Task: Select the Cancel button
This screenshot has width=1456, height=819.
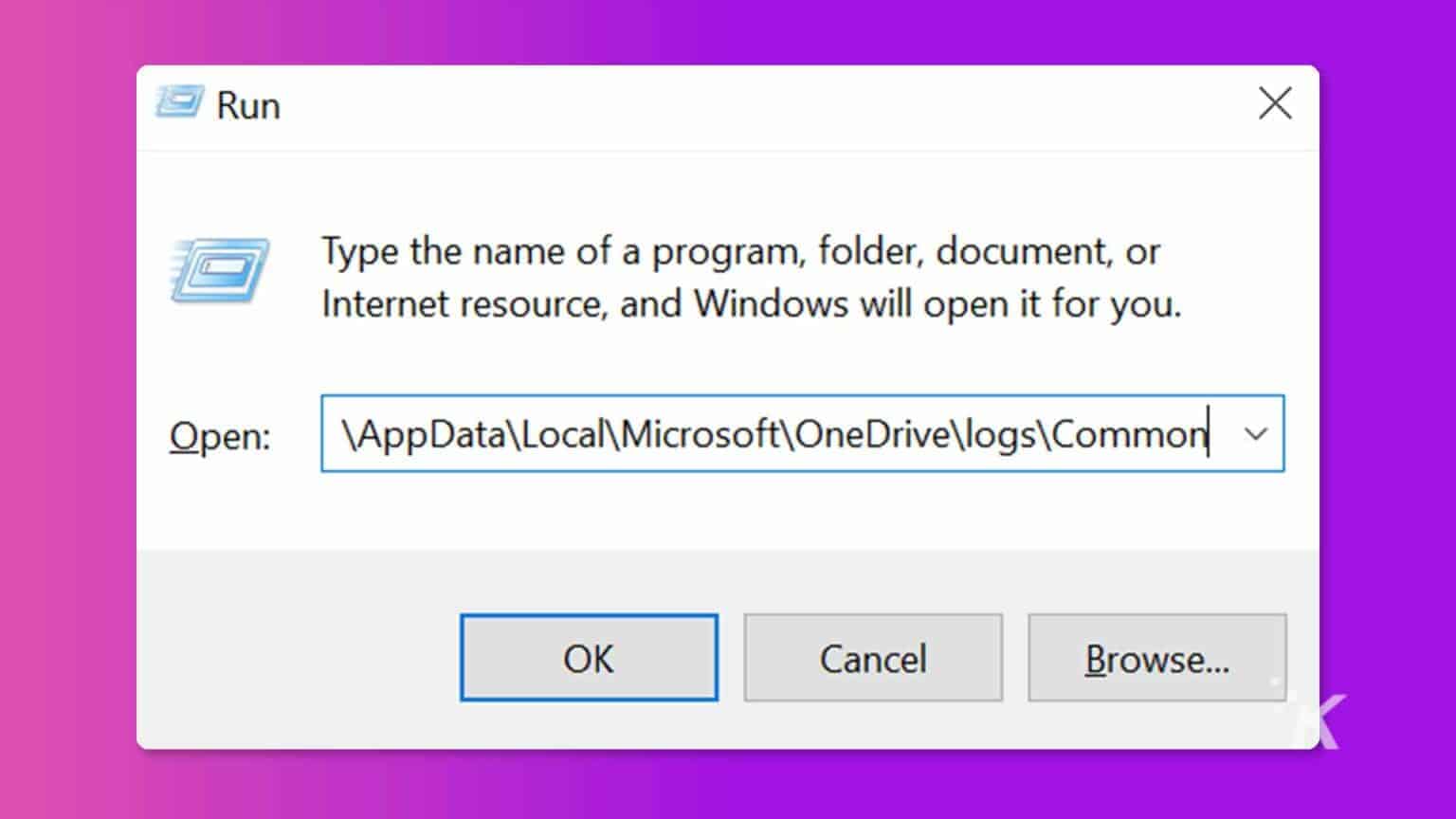Action: coord(872,658)
